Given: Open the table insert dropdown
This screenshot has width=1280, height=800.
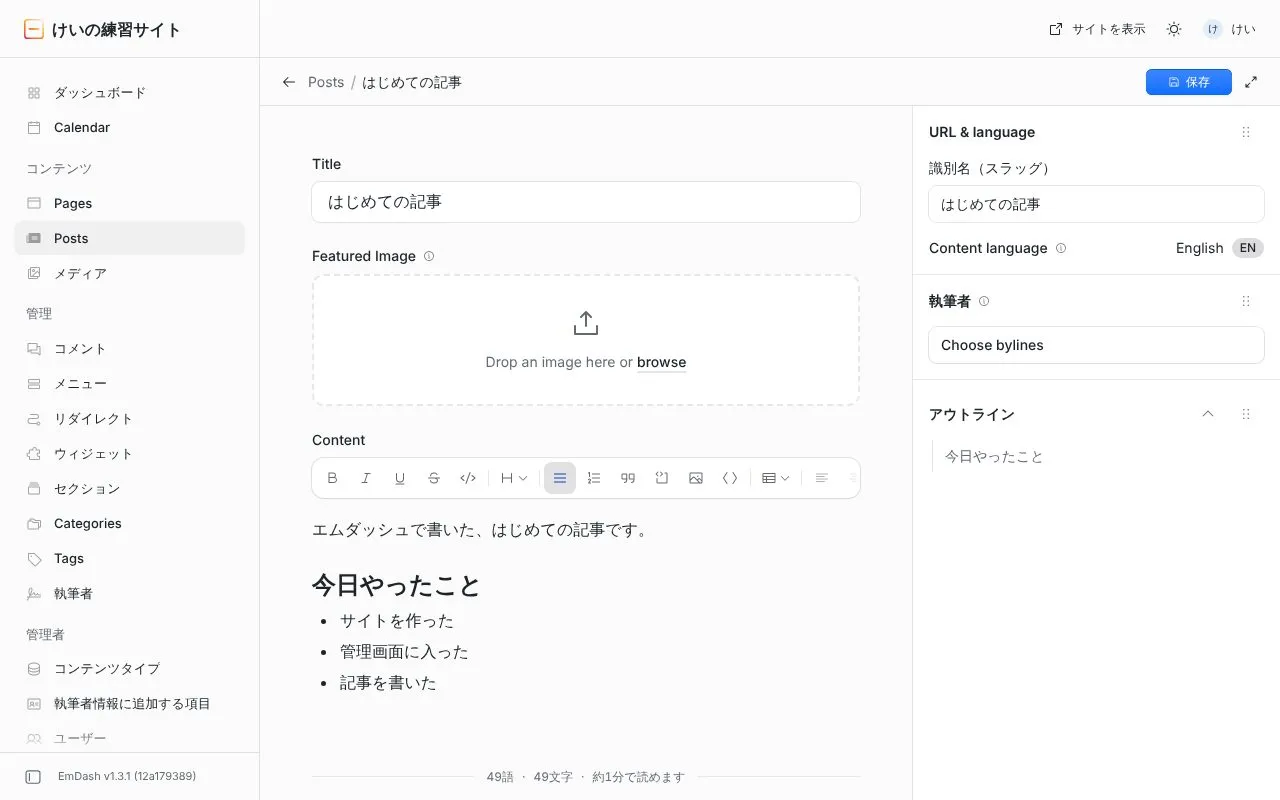Looking at the screenshot, I should [x=776, y=478].
